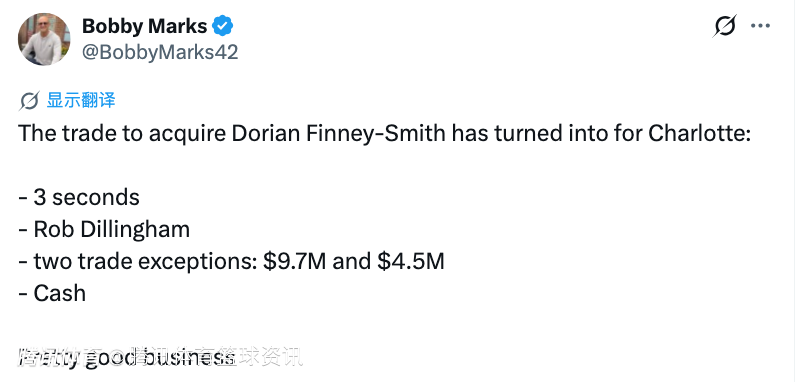Click the $4.5M amount in the tweet
The height and width of the screenshot is (382, 798).
[411, 261]
